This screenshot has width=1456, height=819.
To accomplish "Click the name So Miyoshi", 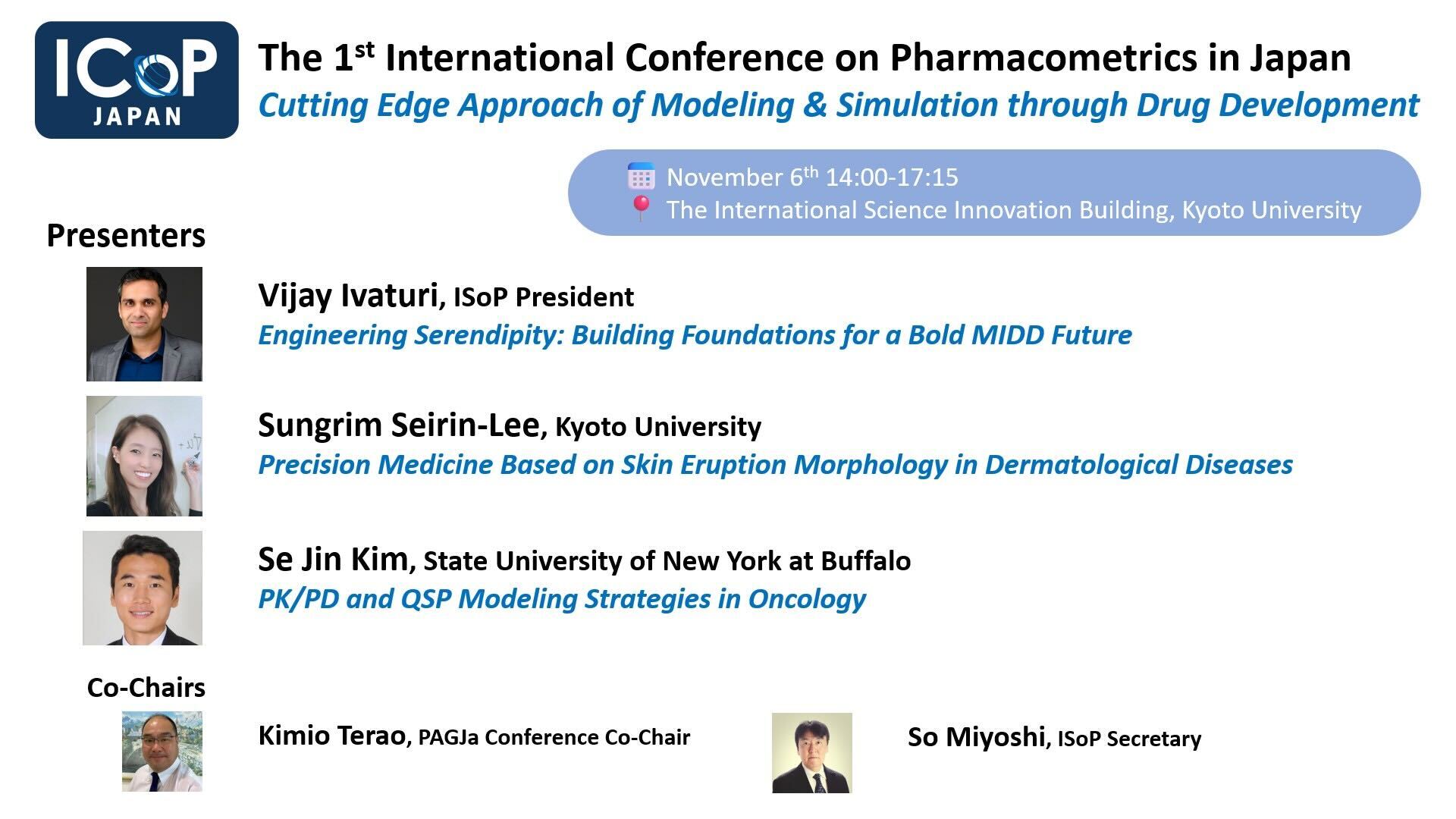I will pos(976,736).
